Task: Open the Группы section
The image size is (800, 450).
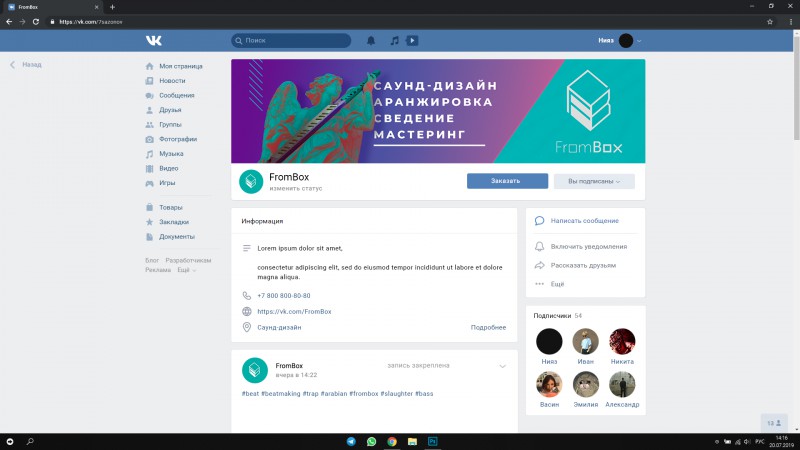Action: [x=170, y=124]
